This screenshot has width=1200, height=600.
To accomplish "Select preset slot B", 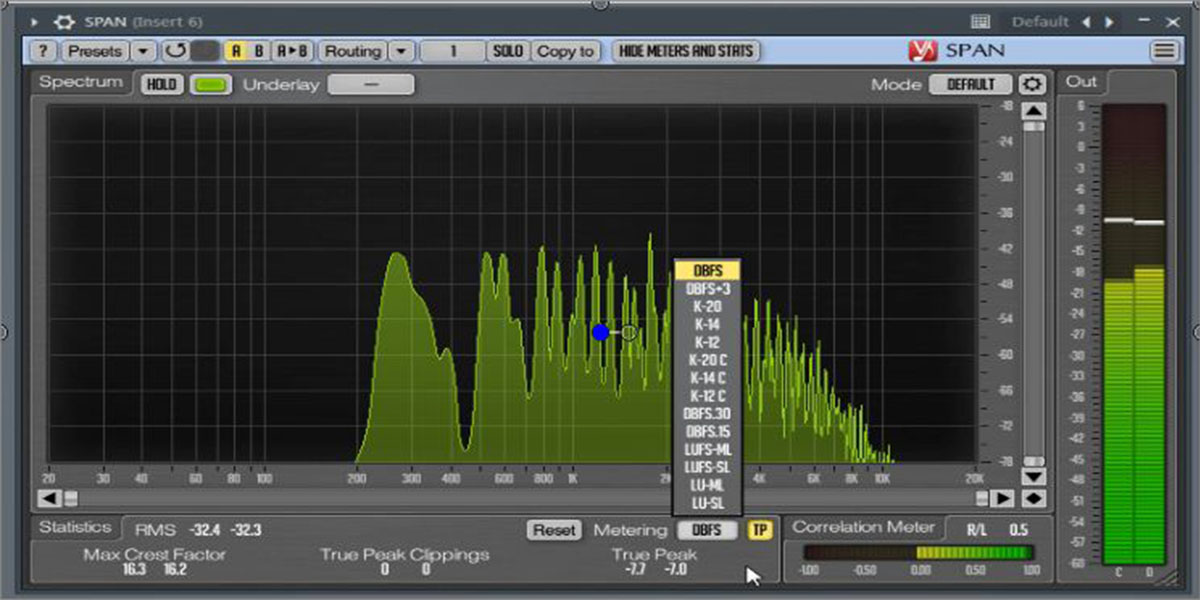I will click(260, 51).
